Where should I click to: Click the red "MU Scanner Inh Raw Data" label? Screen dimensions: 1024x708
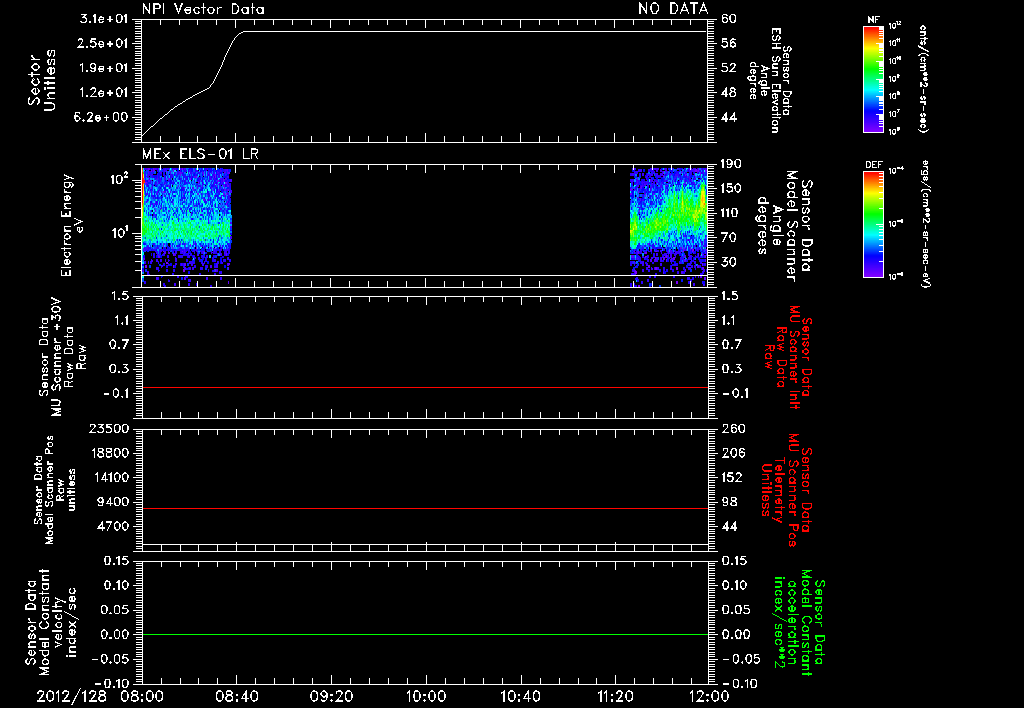(788, 357)
